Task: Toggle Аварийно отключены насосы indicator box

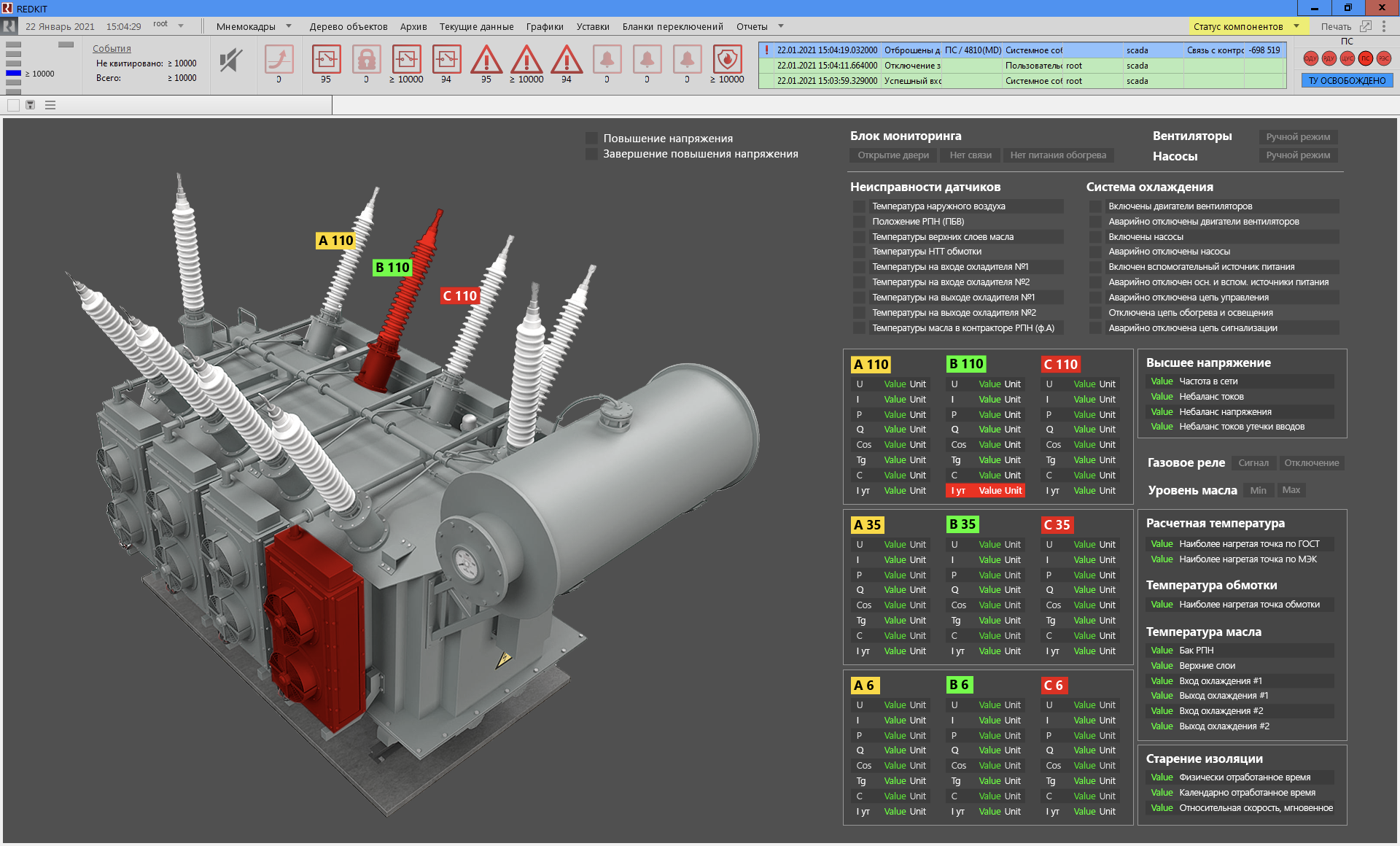Action: pyautogui.click(x=1095, y=252)
